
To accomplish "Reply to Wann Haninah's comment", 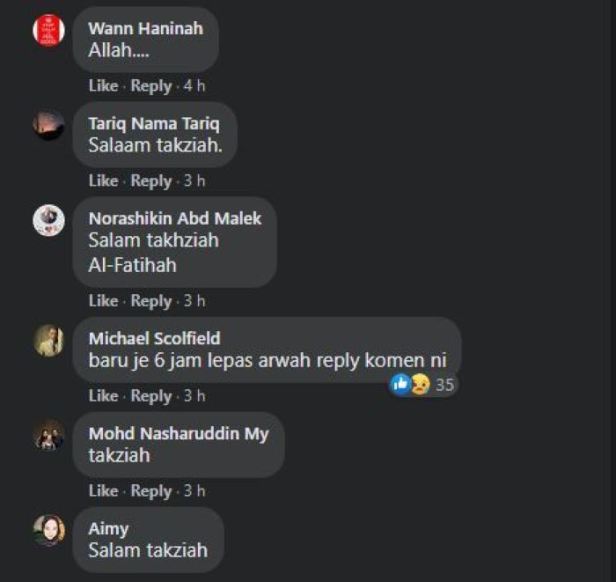I will pyautogui.click(x=151, y=86).
